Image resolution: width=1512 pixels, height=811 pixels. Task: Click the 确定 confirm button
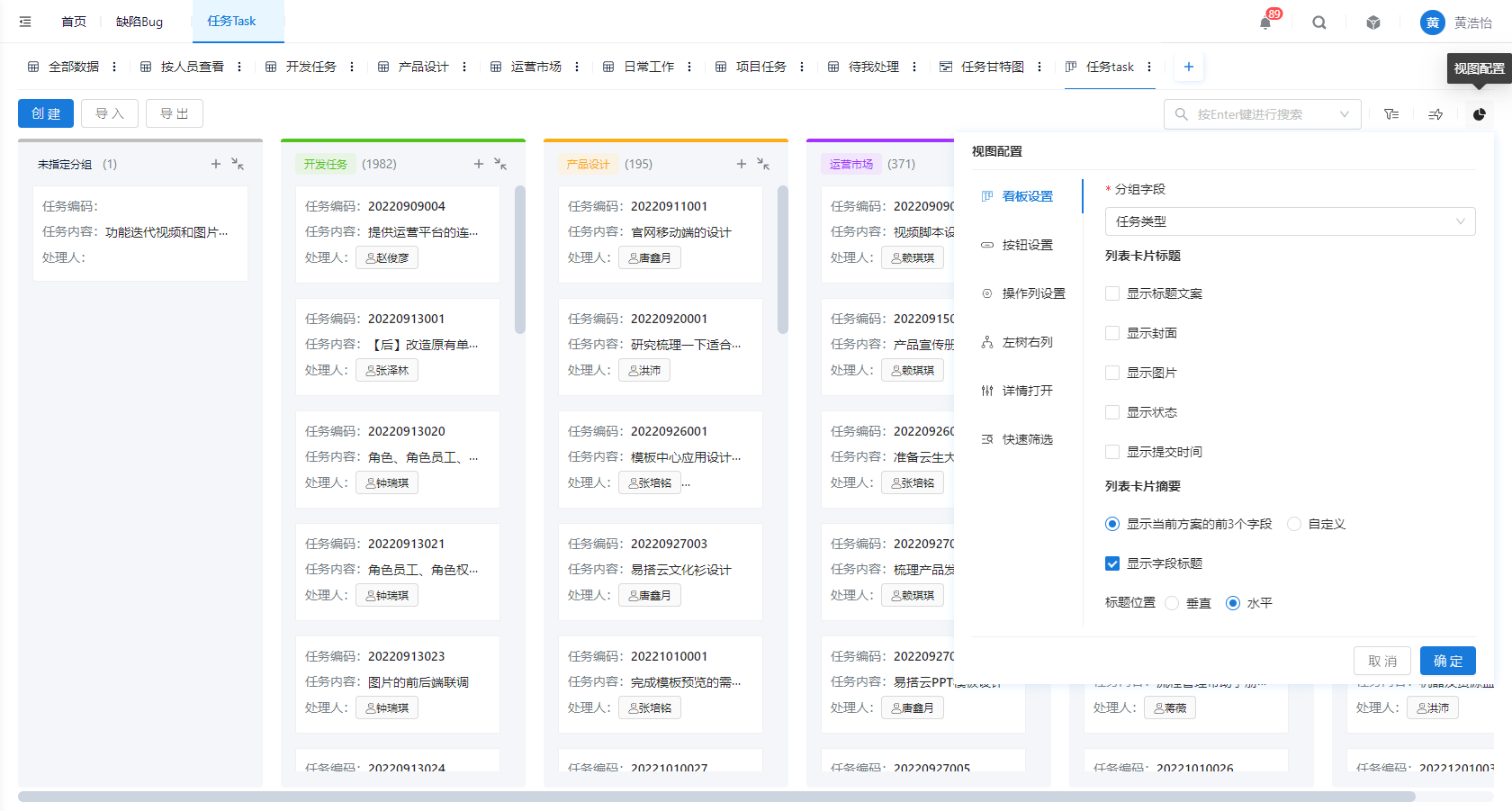tap(1447, 661)
